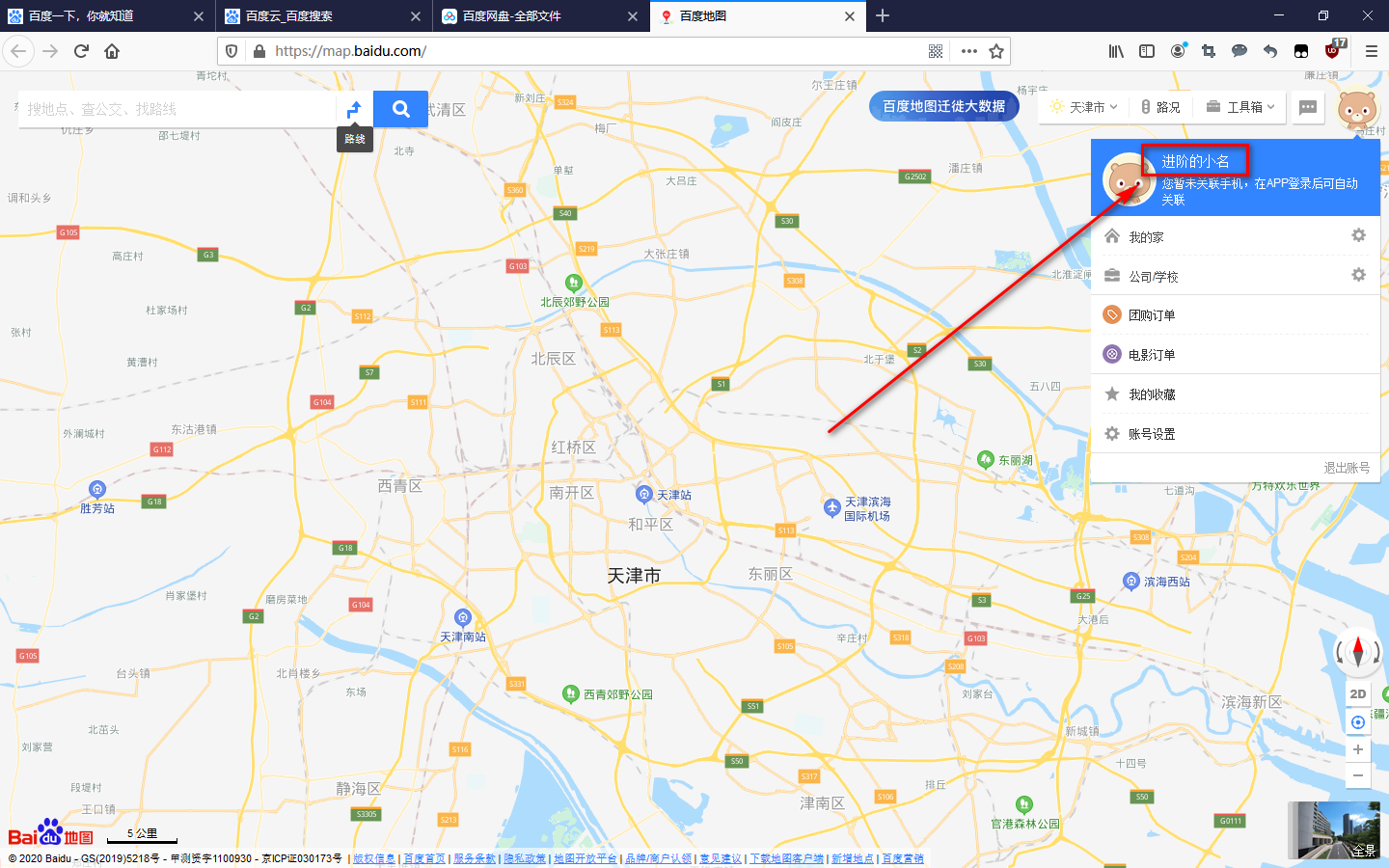Zoom in the map with the plus button
1389x868 pixels.
1358,749
